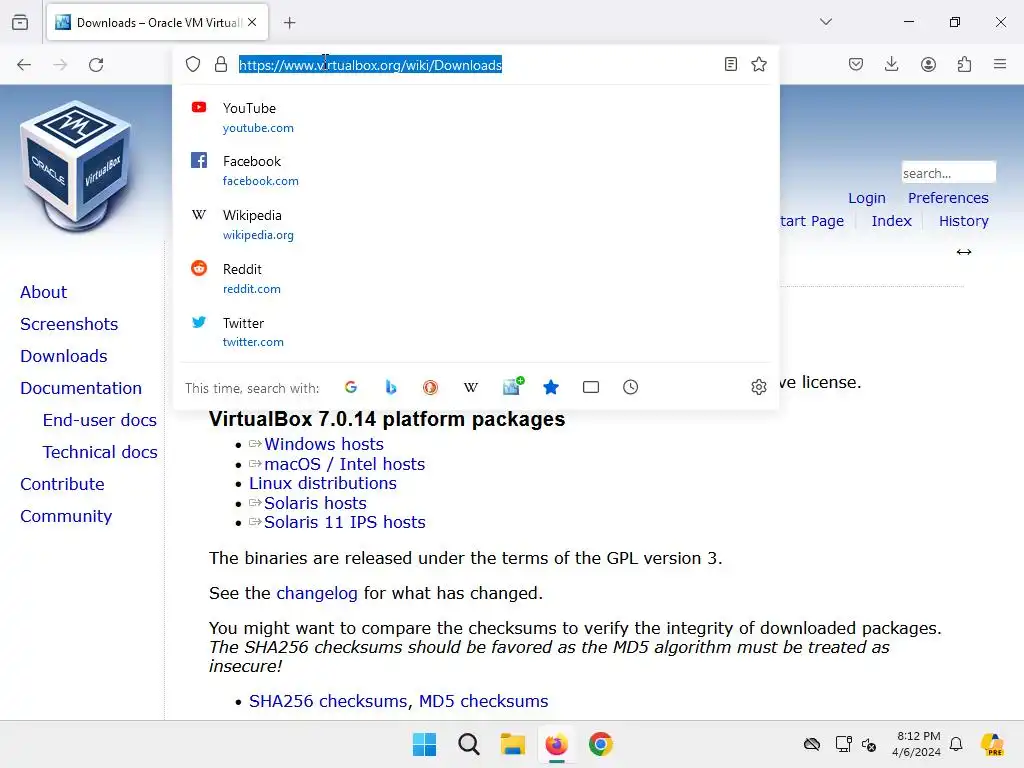Select the Reddit suggestion
The width and height of the screenshot is (1024, 768).
476,279
